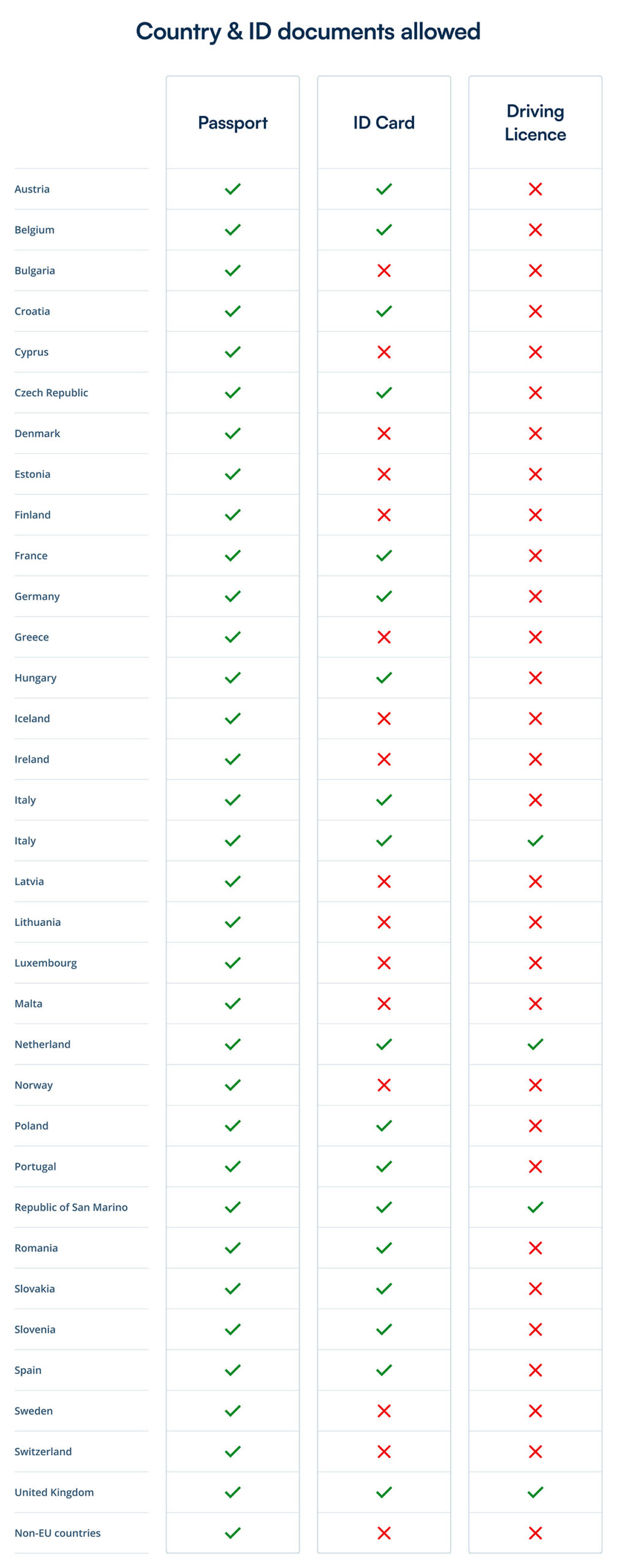Click Greece's red cross under ID Card
The image size is (617, 1568).
pyautogui.click(x=384, y=637)
